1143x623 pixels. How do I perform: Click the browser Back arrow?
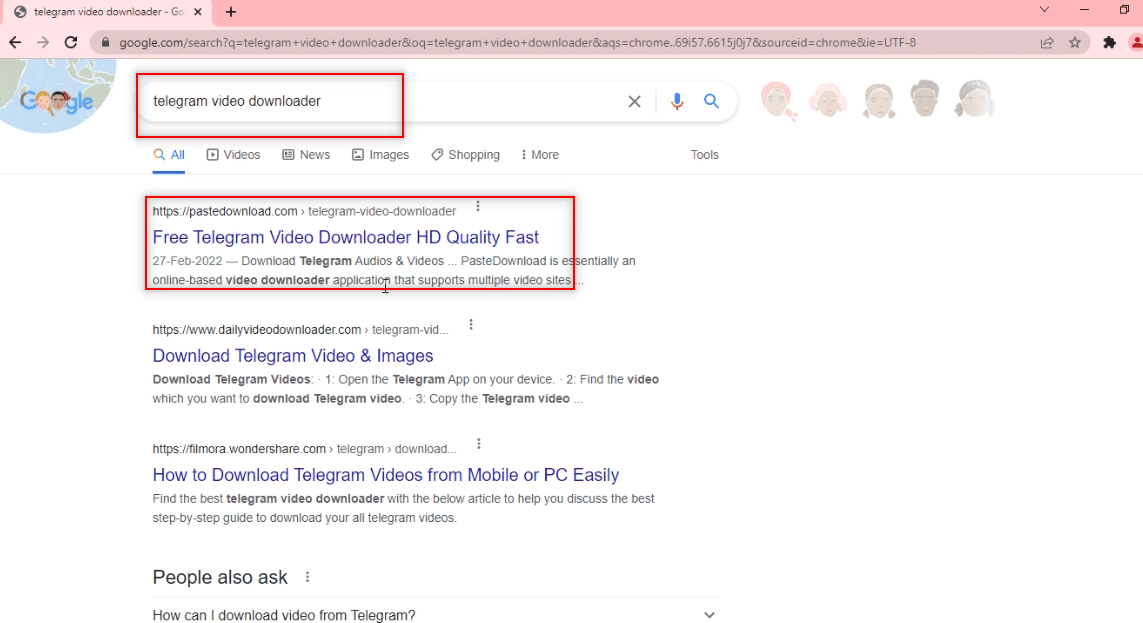coord(15,42)
